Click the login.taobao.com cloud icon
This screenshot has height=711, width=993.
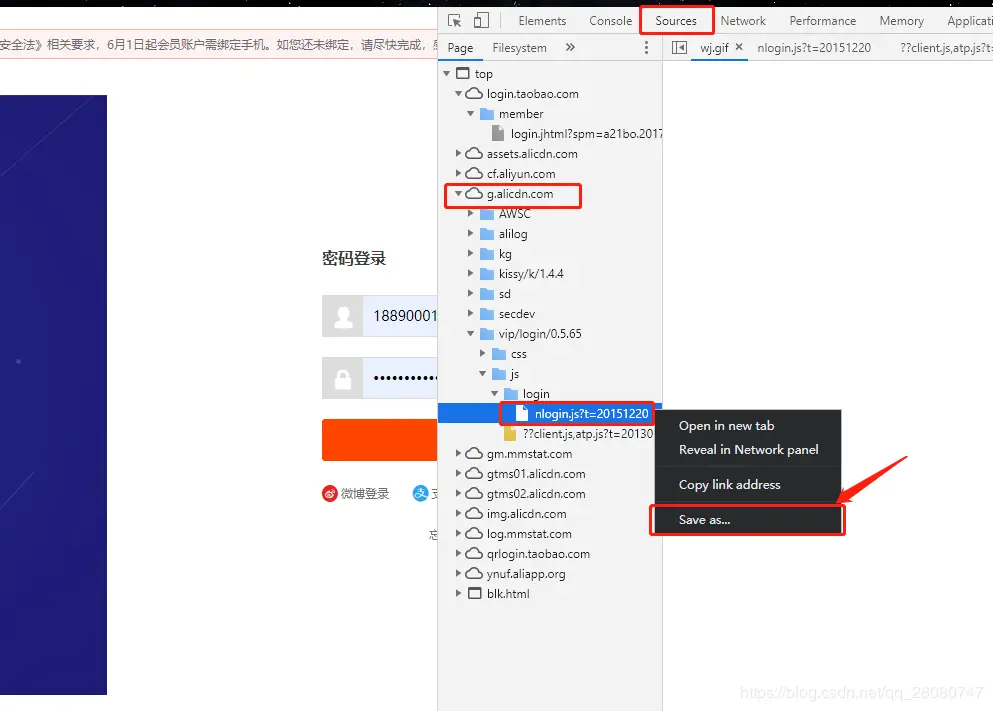474,94
